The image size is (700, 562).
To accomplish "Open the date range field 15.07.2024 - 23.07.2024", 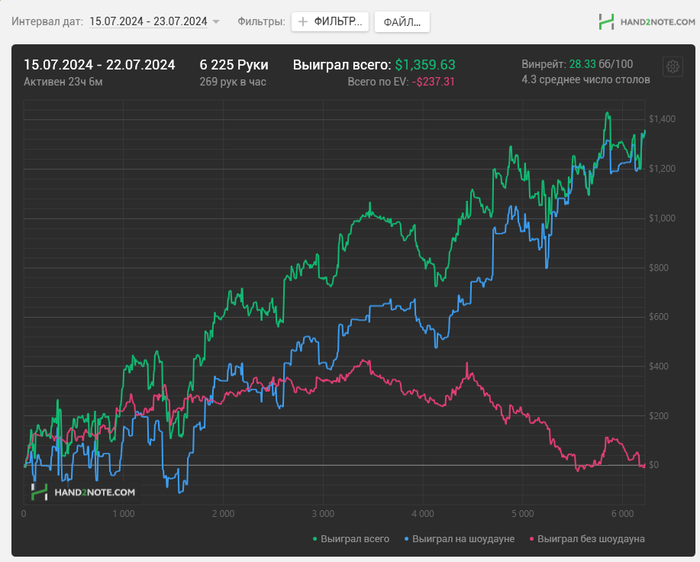I will click(x=148, y=21).
